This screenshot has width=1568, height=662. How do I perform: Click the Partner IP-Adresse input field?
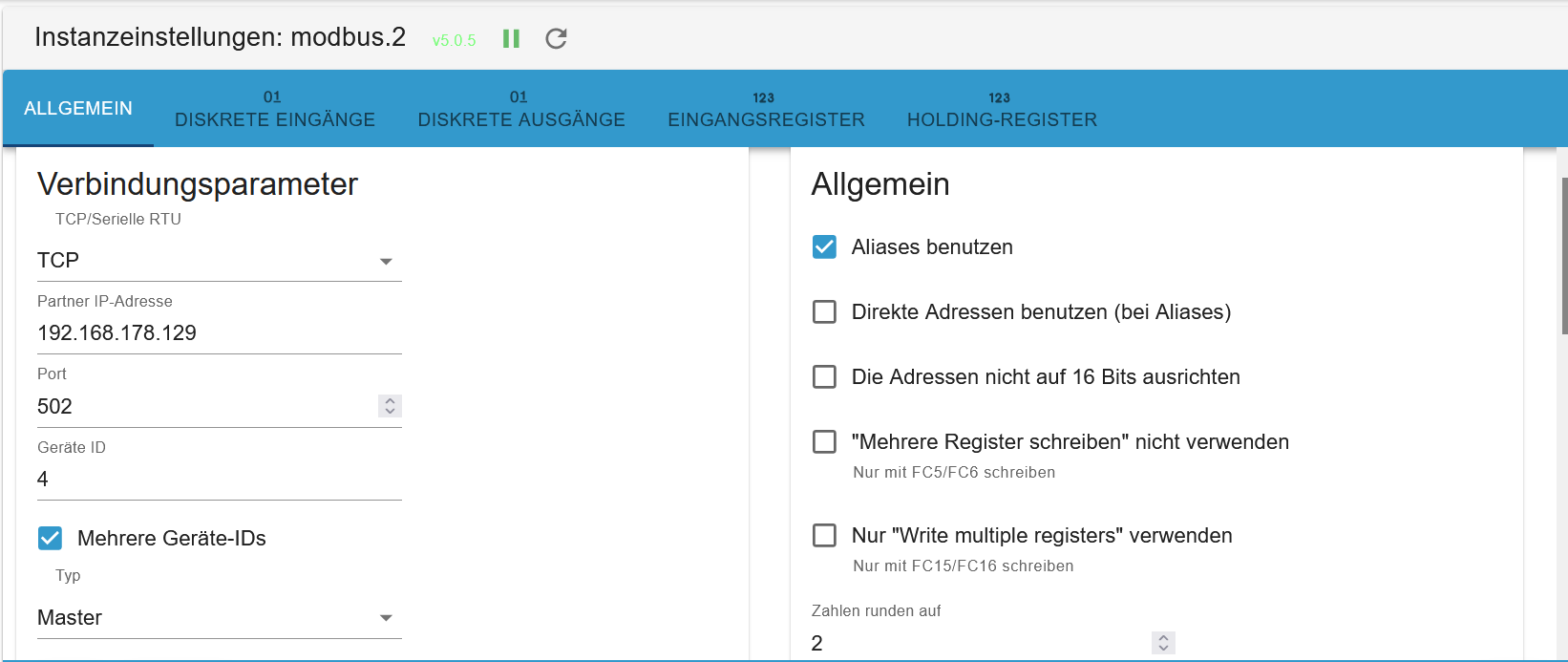[x=220, y=332]
